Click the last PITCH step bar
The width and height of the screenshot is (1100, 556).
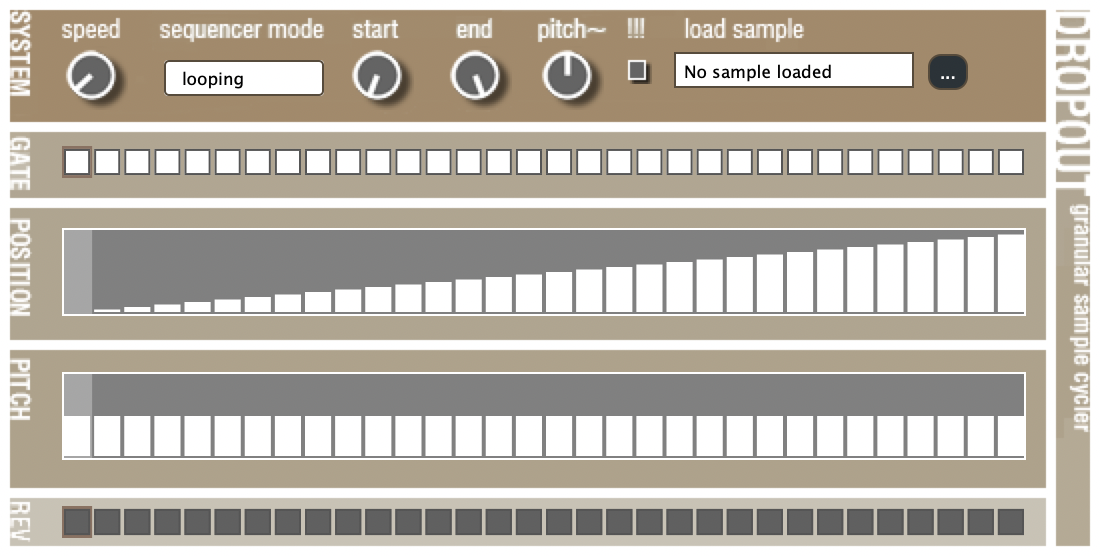point(1010,435)
